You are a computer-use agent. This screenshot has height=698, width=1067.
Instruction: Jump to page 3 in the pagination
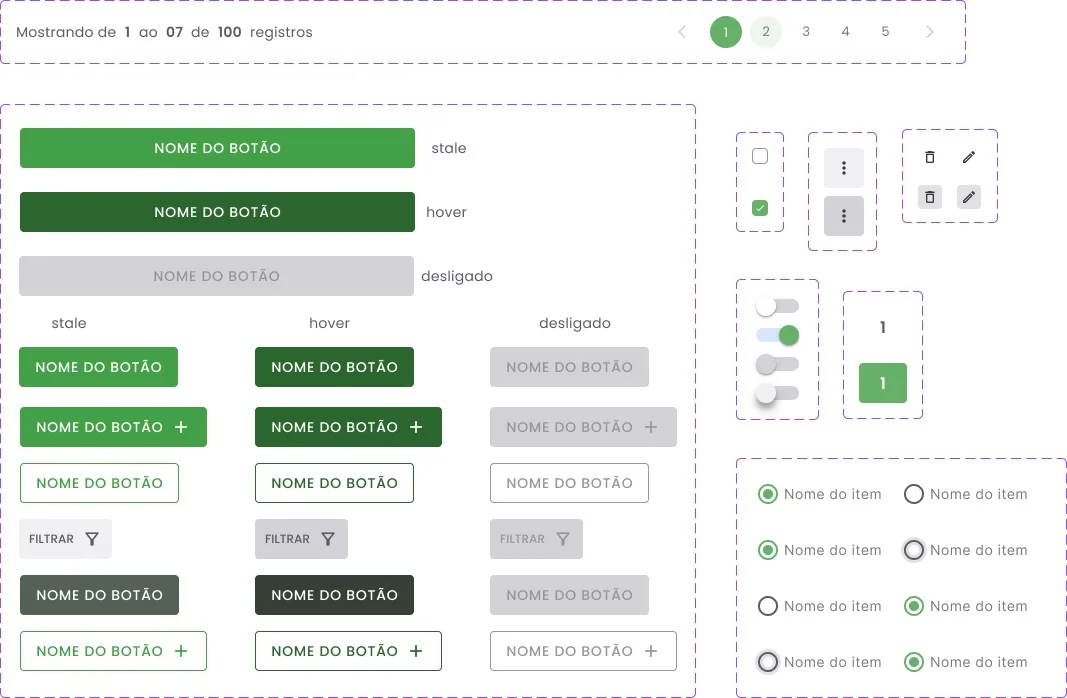tap(806, 31)
